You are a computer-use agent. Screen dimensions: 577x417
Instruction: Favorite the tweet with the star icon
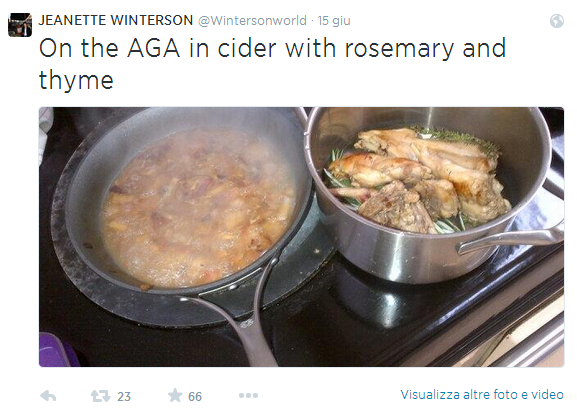click(x=175, y=396)
